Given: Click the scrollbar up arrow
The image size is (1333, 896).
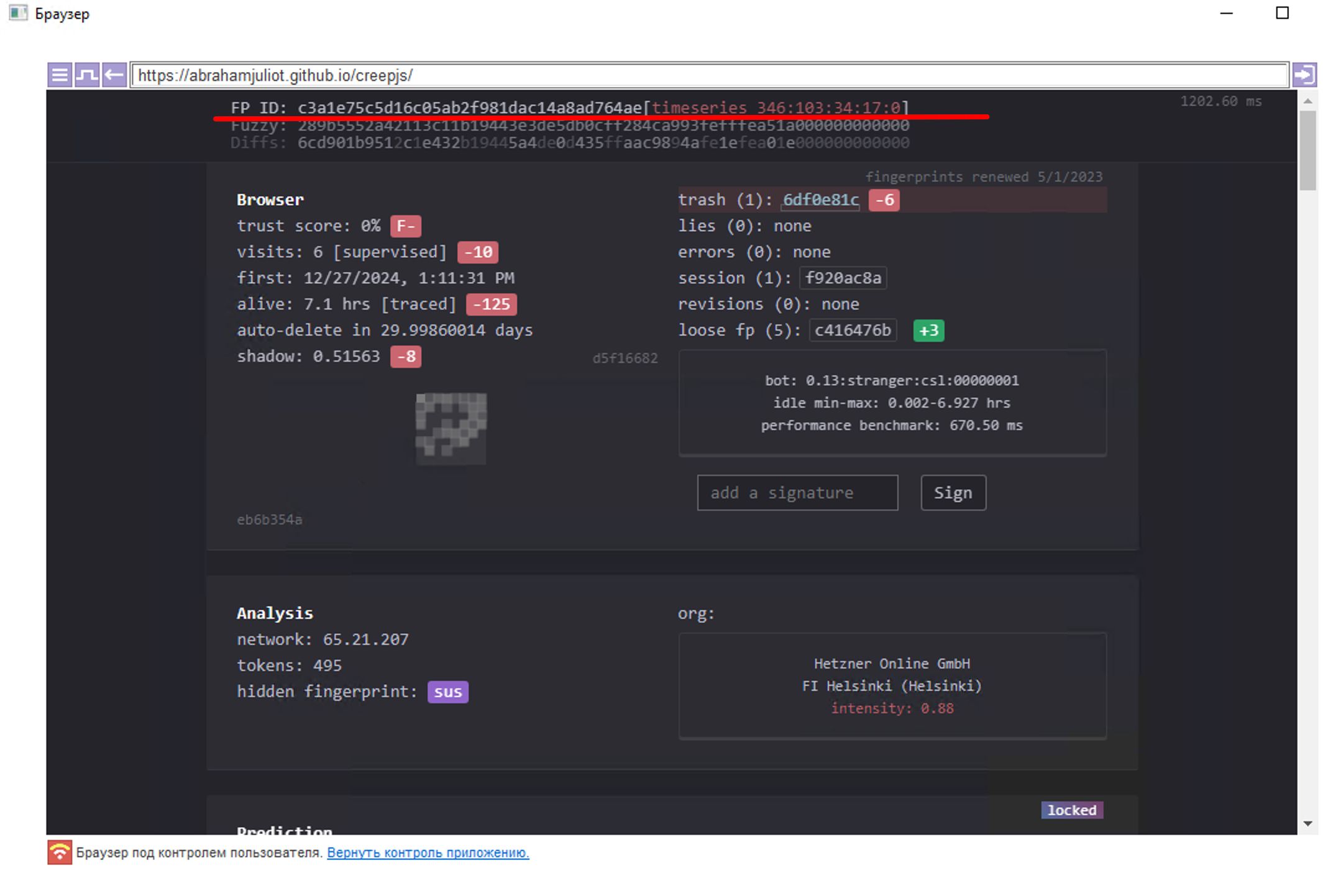Looking at the screenshot, I should [x=1308, y=101].
